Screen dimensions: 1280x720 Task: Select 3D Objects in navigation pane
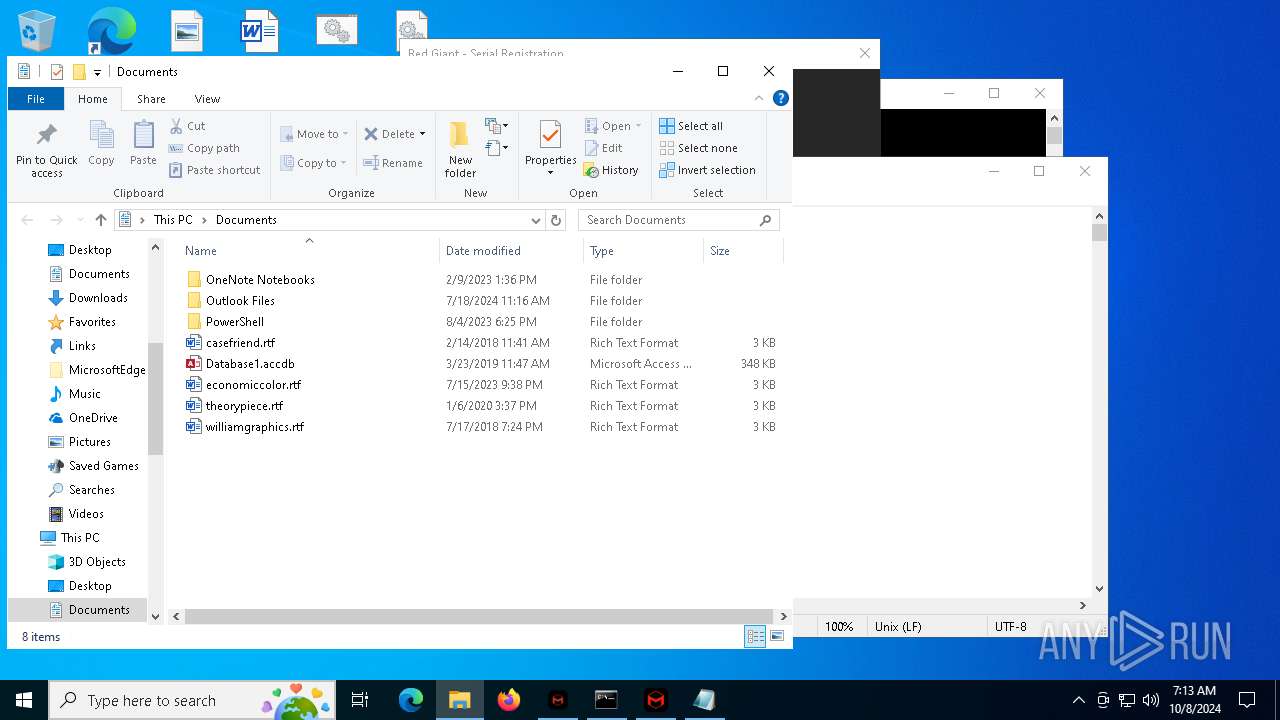point(97,562)
